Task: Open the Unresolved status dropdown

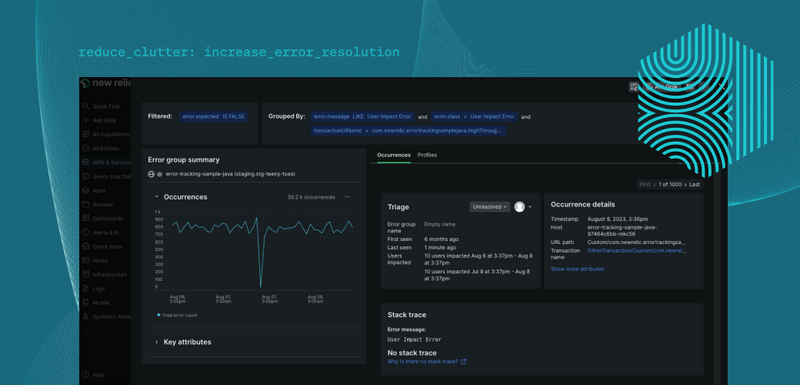Action: point(490,207)
